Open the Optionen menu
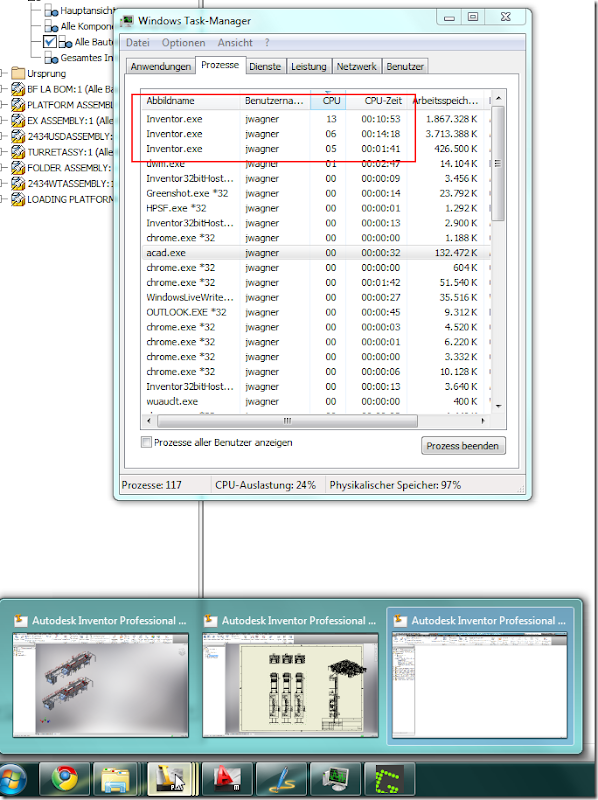 [184, 43]
